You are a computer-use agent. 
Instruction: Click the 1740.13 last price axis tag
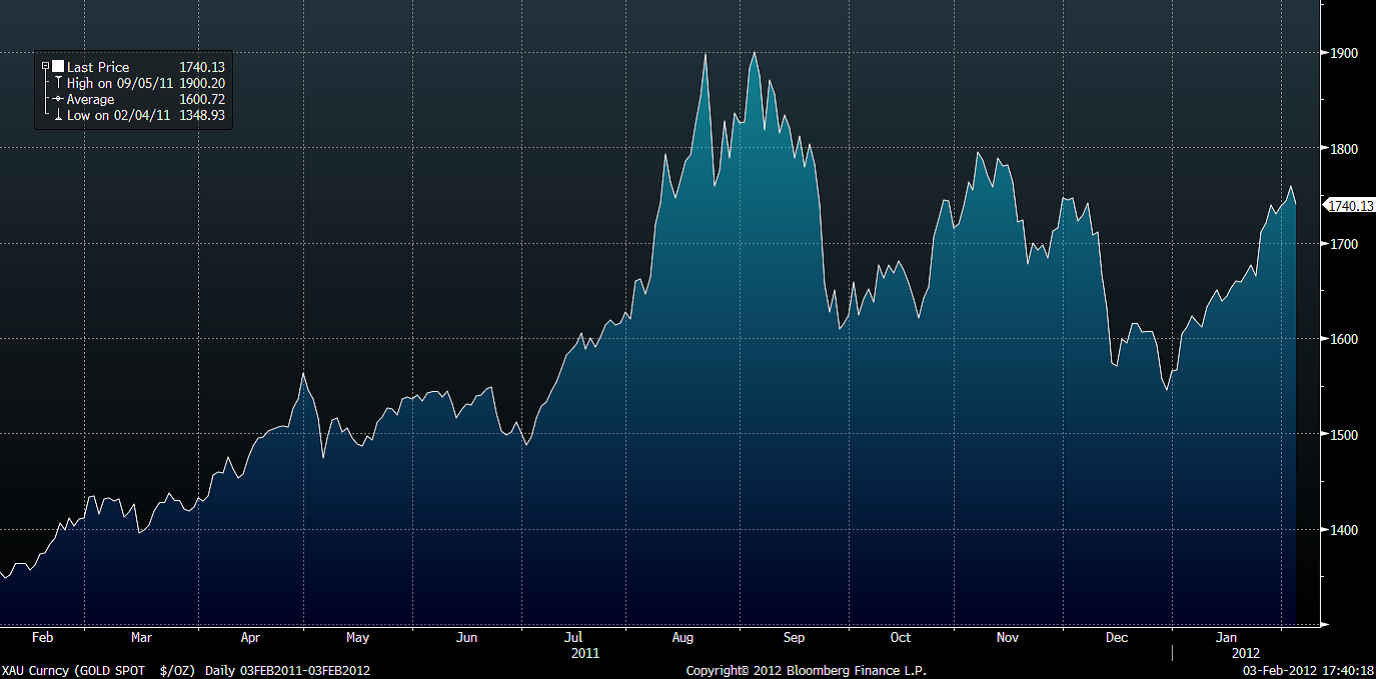click(x=1349, y=206)
